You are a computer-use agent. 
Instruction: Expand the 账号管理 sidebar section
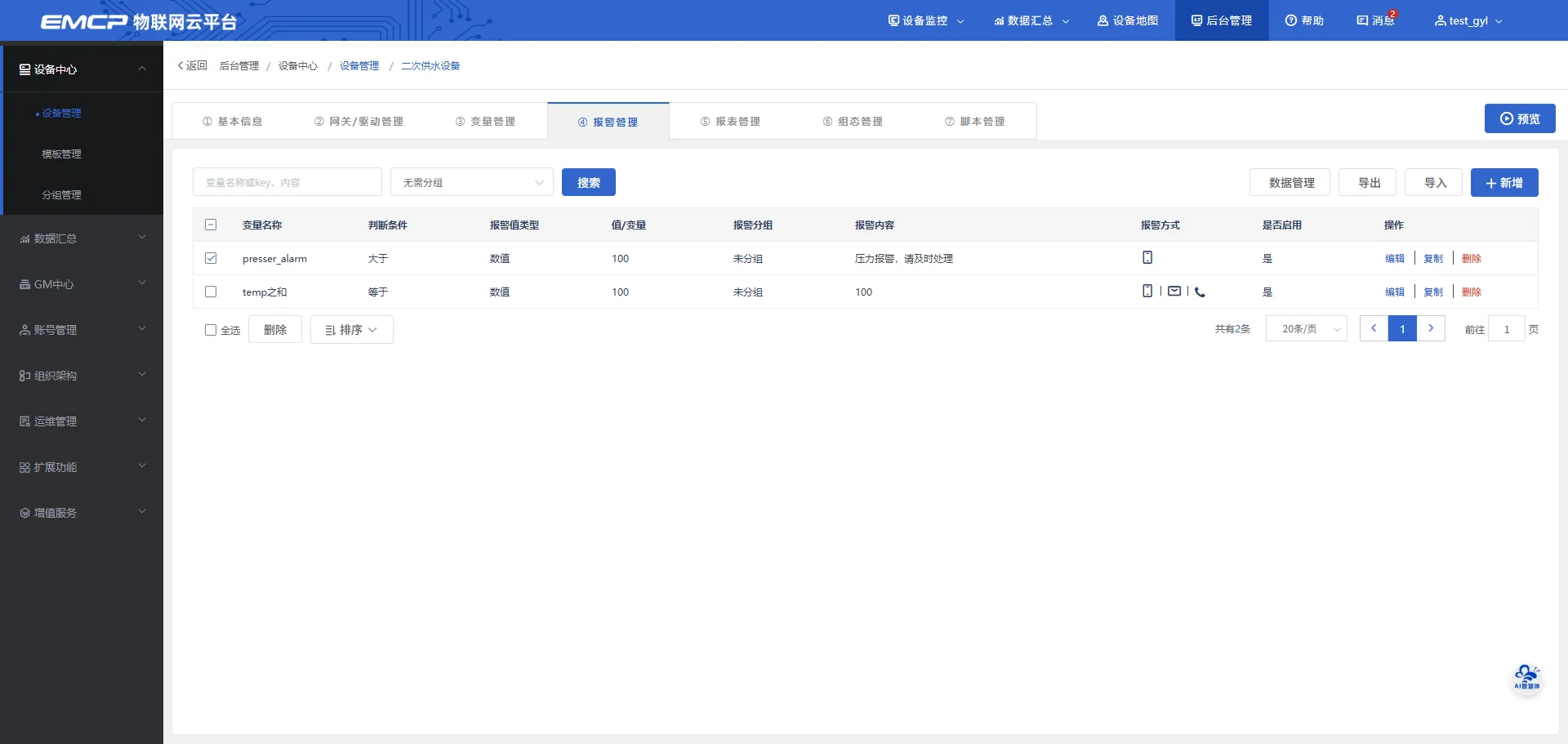(x=82, y=330)
